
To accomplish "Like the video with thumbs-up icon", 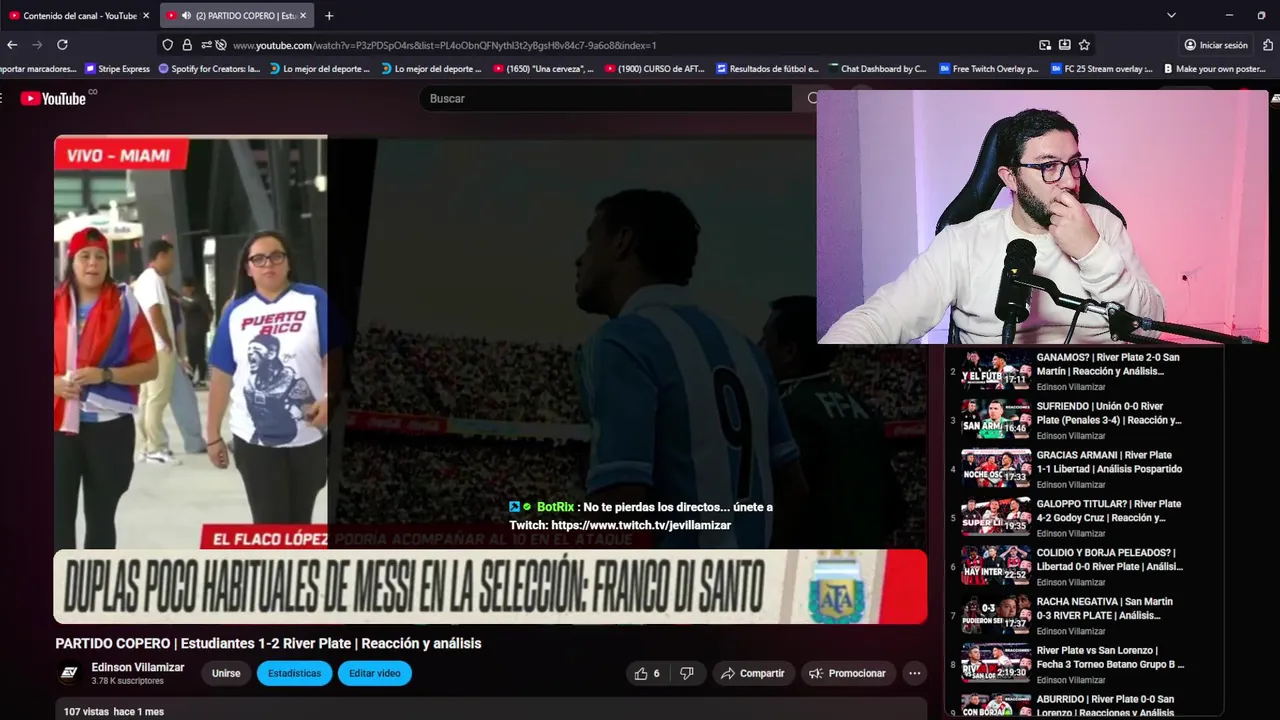I will pyautogui.click(x=641, y=673).
